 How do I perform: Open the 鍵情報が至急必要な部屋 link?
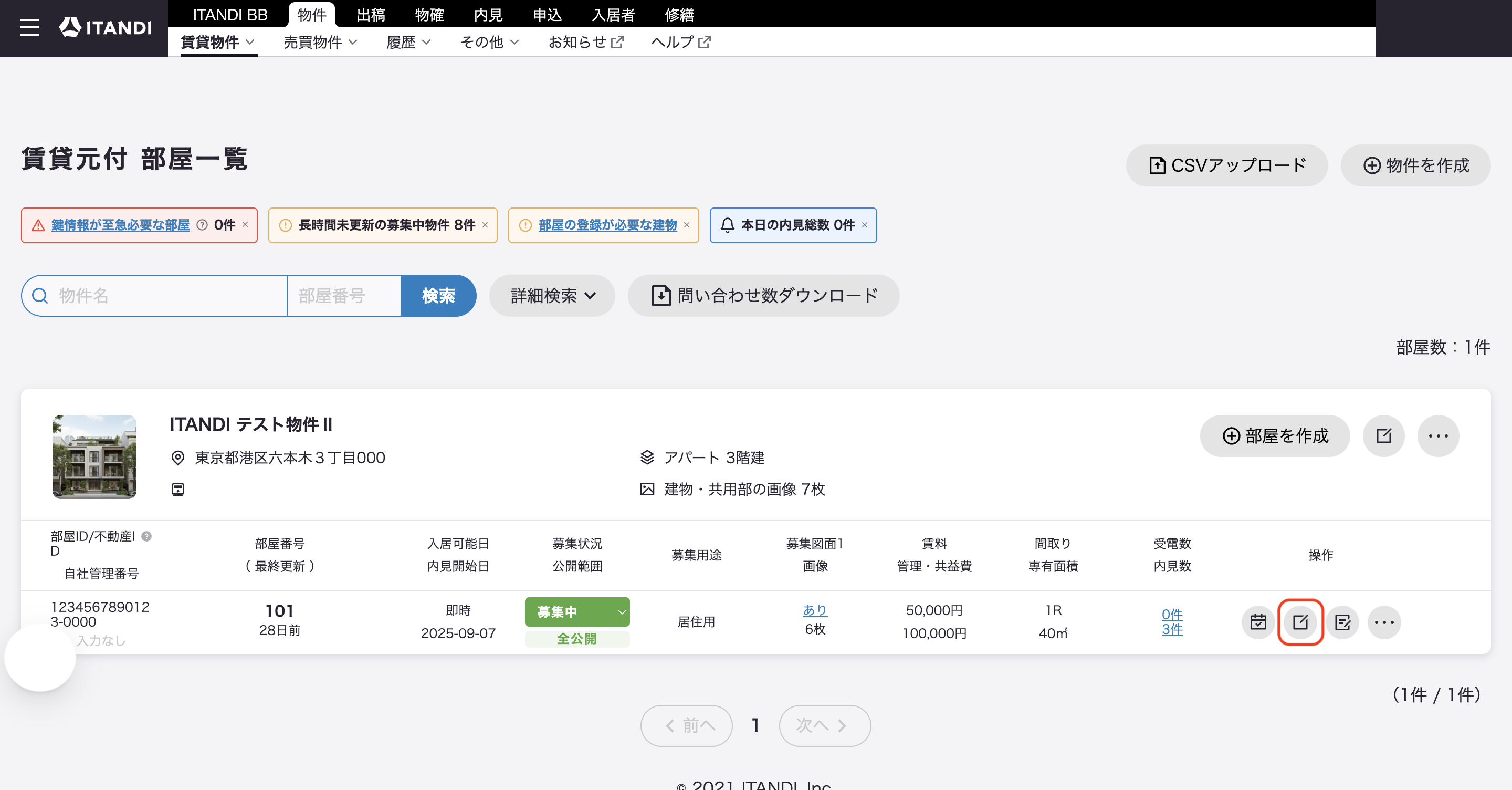click(x=120, y=225)
